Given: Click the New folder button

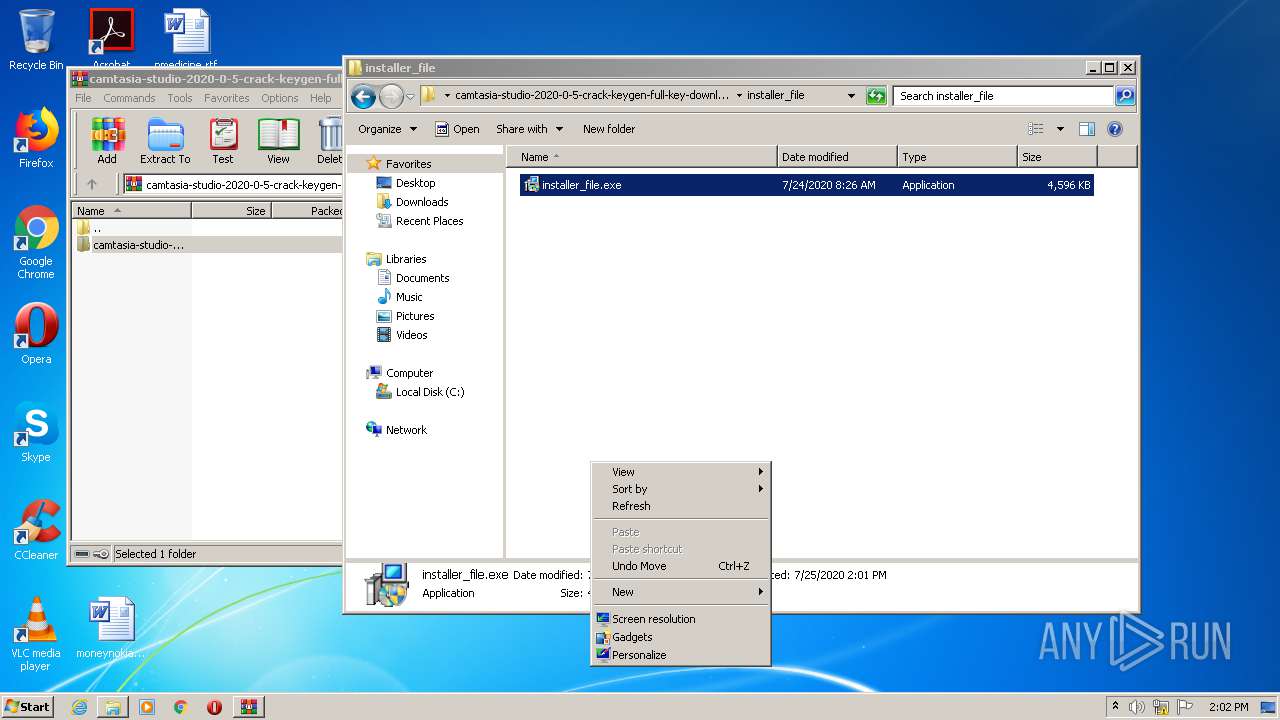Looking at the screenshot, I should tap(609, 129).
